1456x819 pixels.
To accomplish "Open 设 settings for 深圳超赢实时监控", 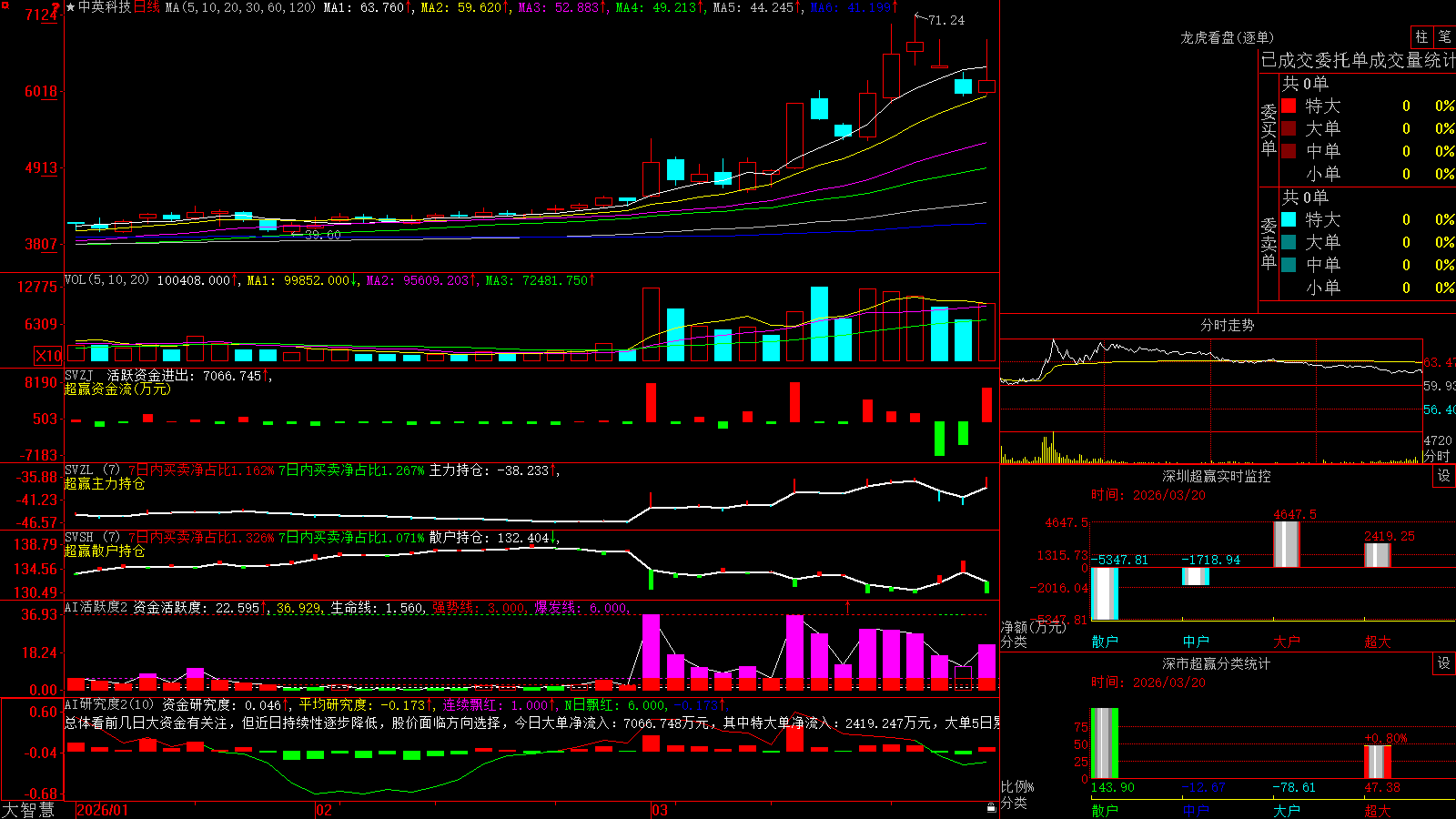I will (1444, 476).
